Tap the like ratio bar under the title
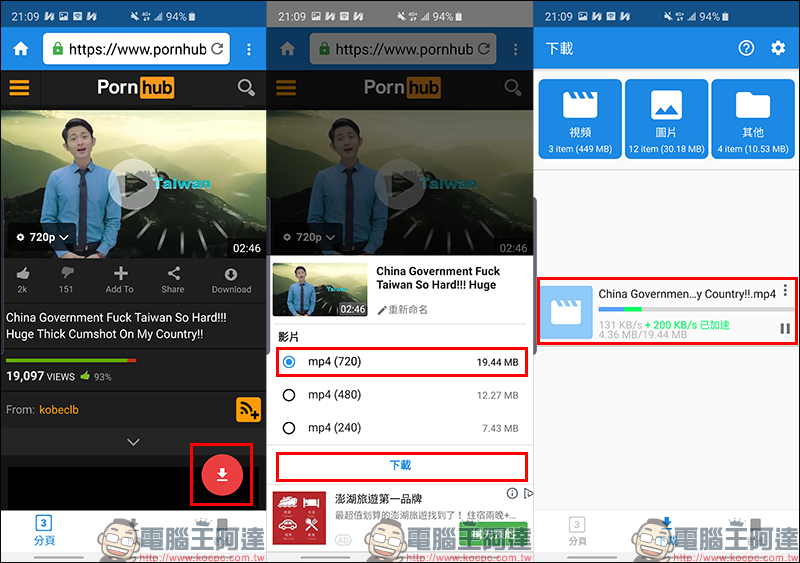The image size is (800, 563). pos(71,360)
